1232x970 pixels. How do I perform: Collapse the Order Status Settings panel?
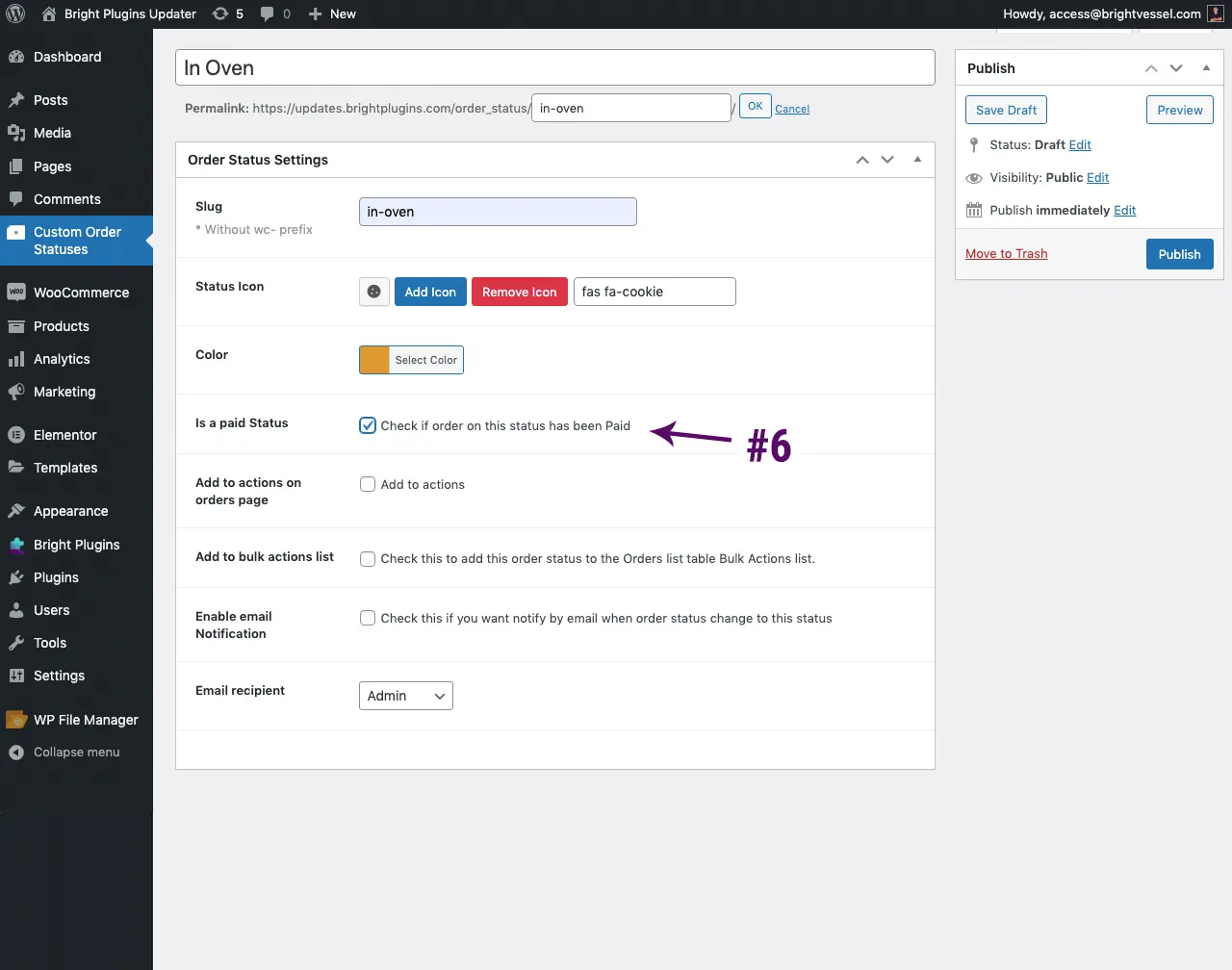pos(916,159)
